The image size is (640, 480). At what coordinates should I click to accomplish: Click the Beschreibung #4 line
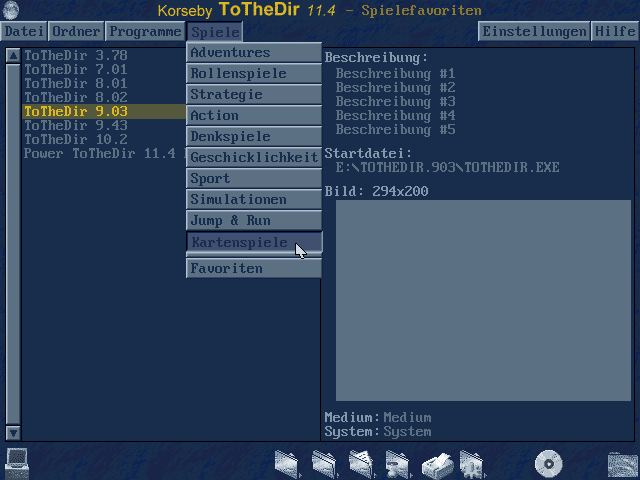[395, 116]
